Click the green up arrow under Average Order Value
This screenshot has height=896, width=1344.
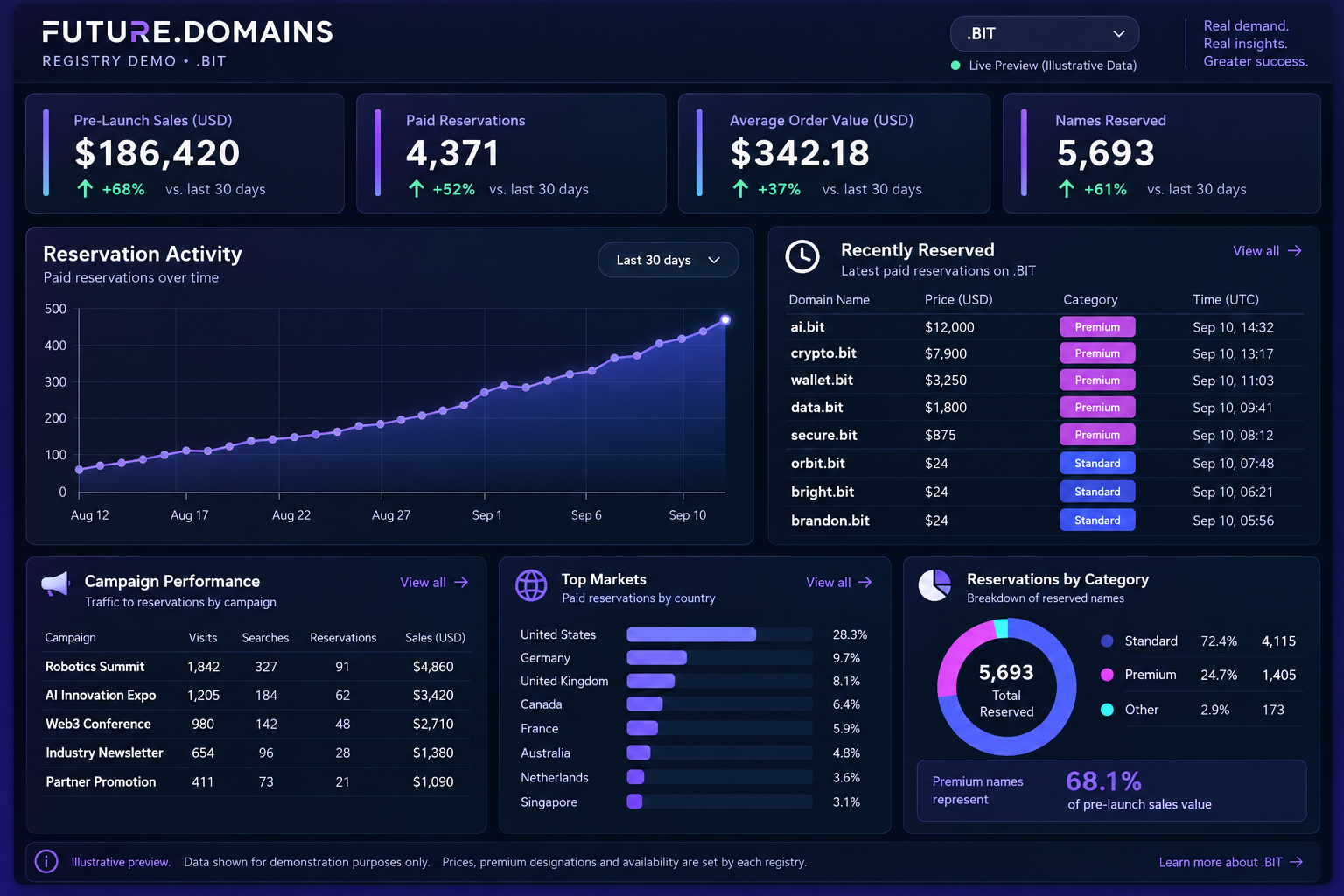[x=740, y=189]
